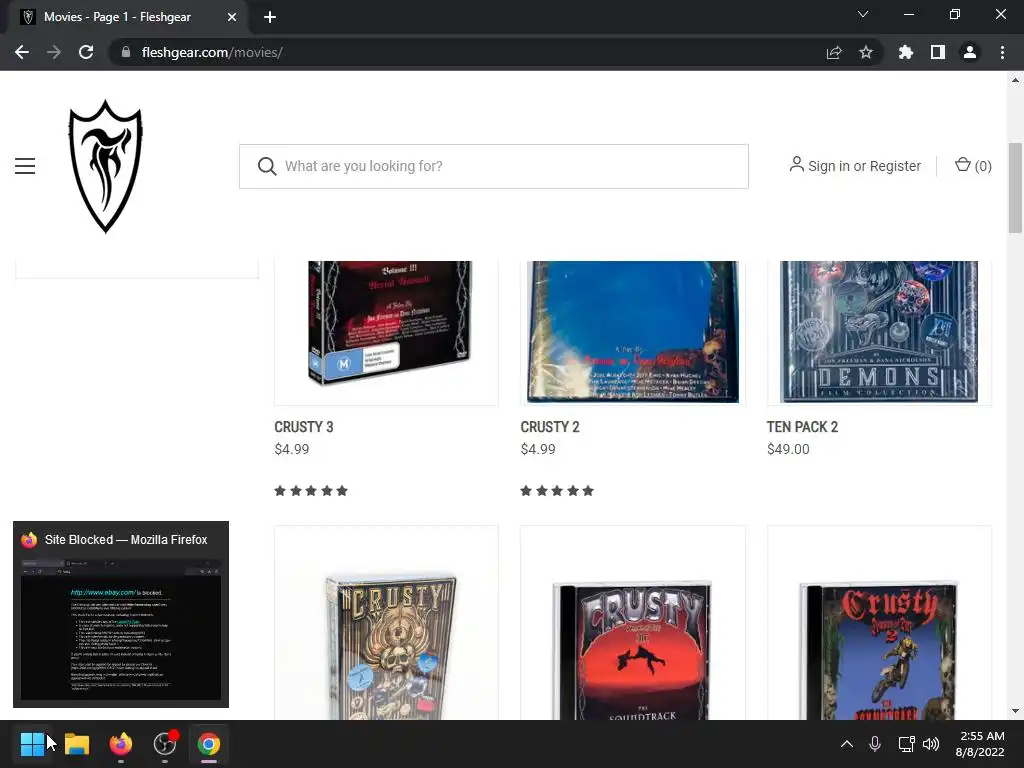Reload the Fleshgear movies page
1024x768 pixels.
pyautogui.click(x=86, y=52)
